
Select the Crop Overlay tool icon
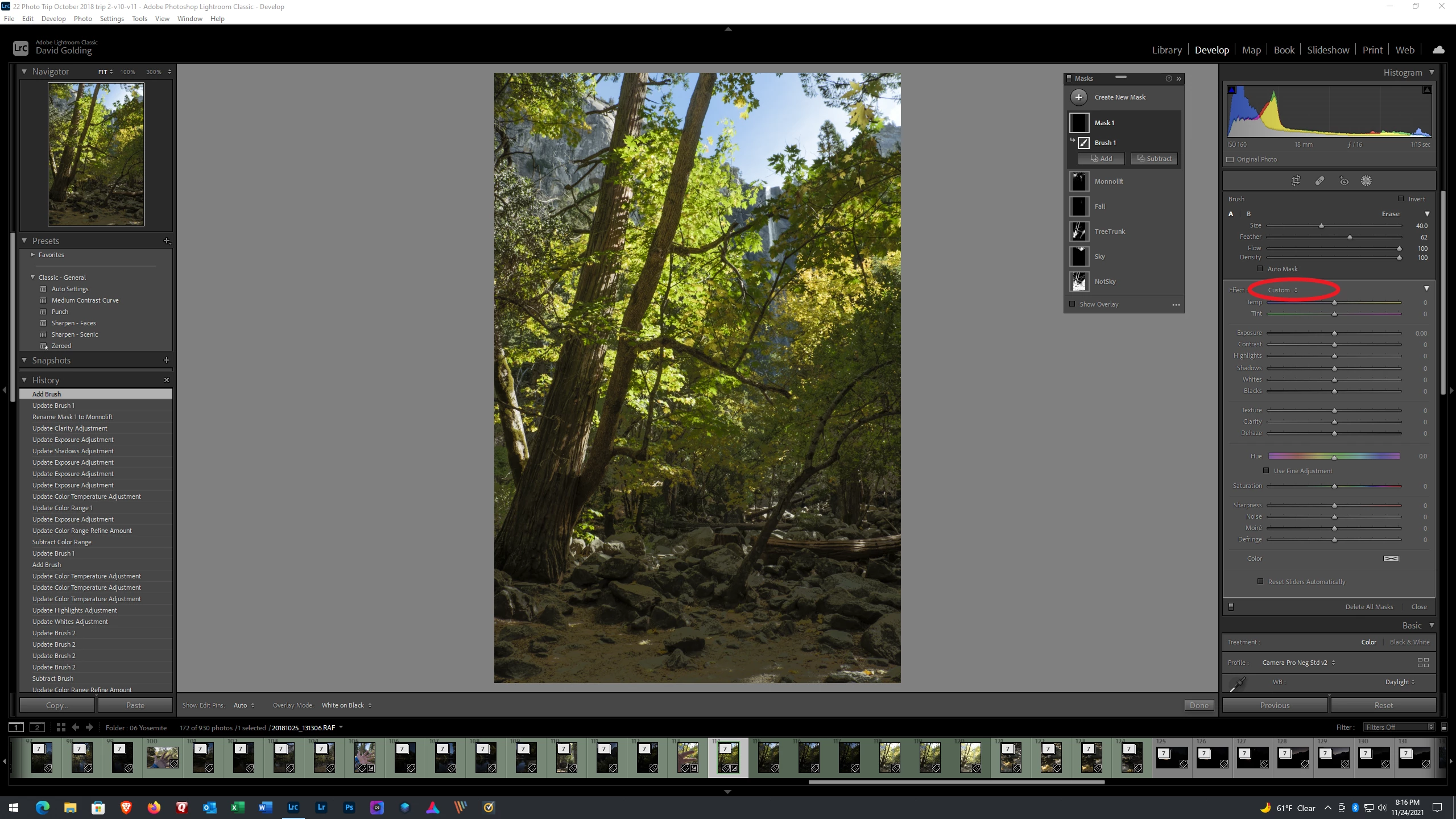(1296, 181)
